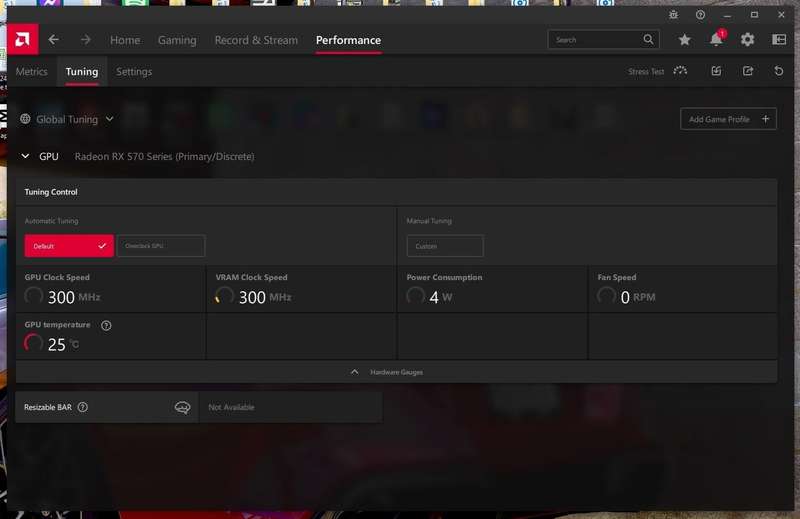800x519 pixels.
Task: Open the bug report icon
Action: tap(673, 15)
